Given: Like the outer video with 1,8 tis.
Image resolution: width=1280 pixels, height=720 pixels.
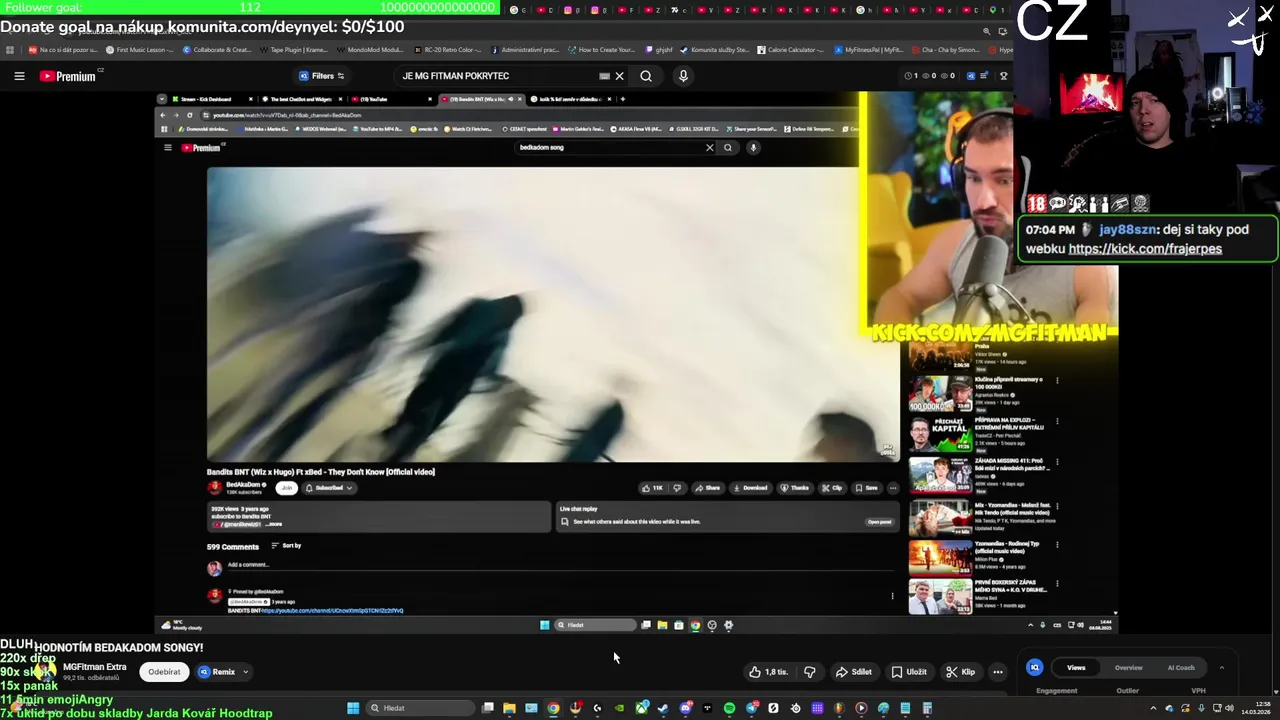Looking at the screenshot, I should tap(768, 672).
